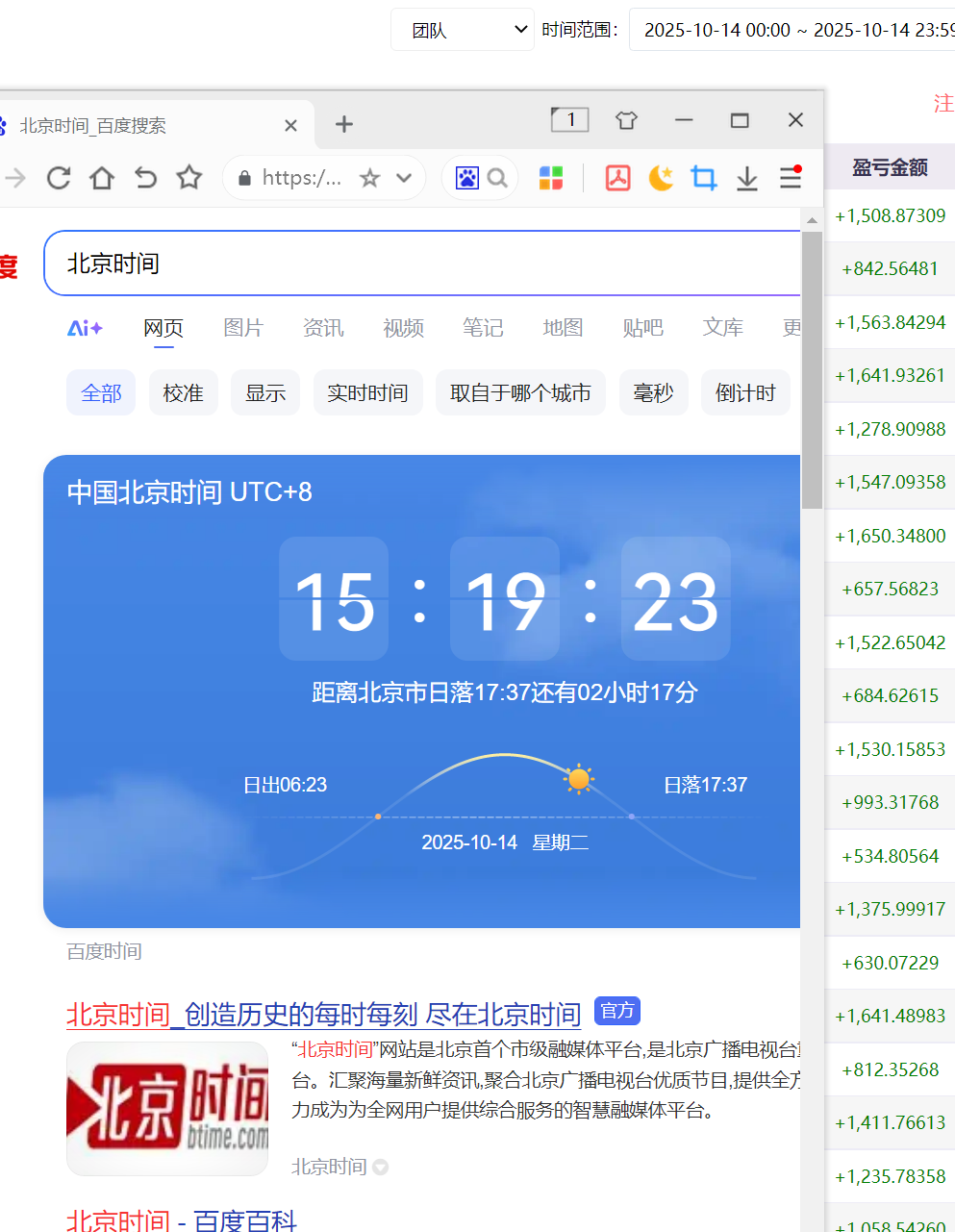This screenshot has height=1232, width=955.
Task: Click date text 2025-10-14 星期二
Action: coord(505,842)
